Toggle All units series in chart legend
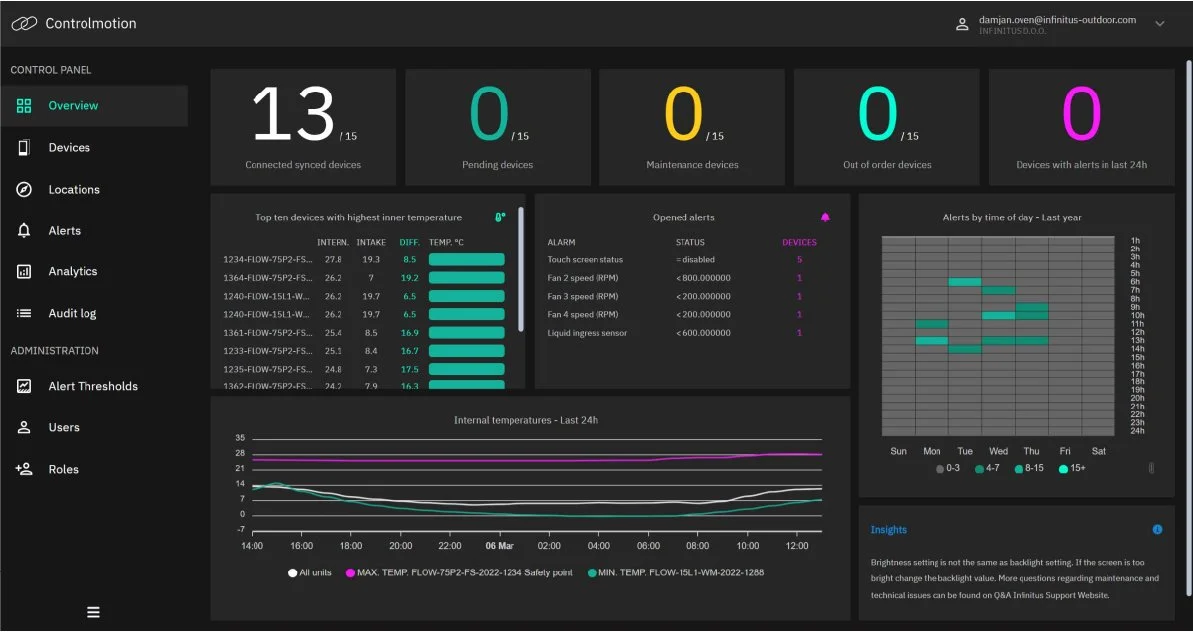This screenshot has height=632, width=1193. point(310,573)
